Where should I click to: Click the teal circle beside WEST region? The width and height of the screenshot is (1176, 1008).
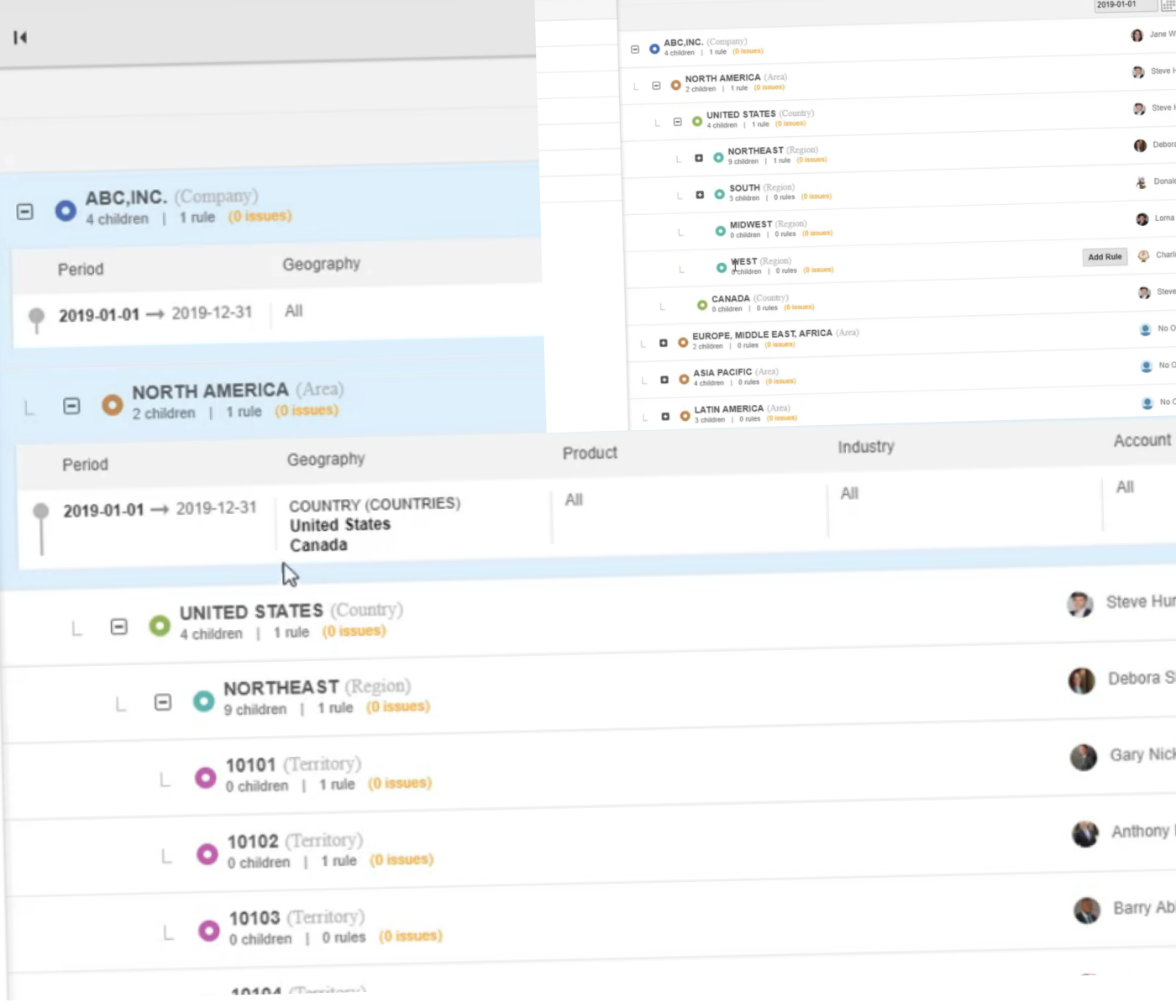pos(721,268)
